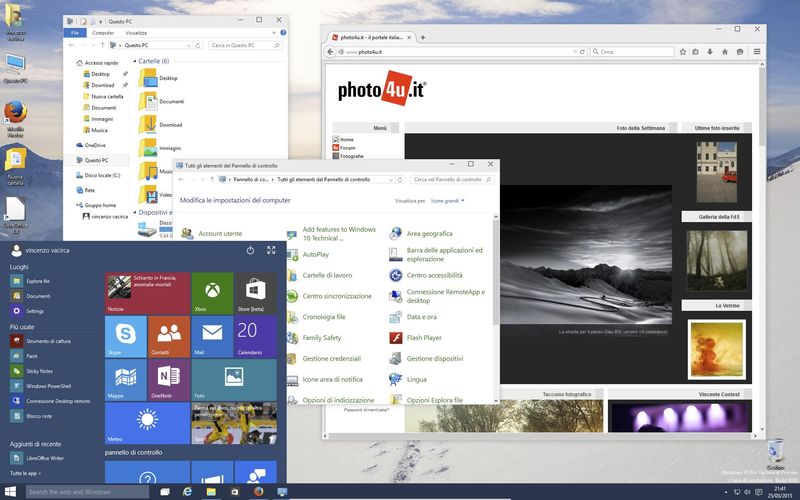Select Tutte le app in Start menu
Screen dimensions: 800x500
(26, 473)
